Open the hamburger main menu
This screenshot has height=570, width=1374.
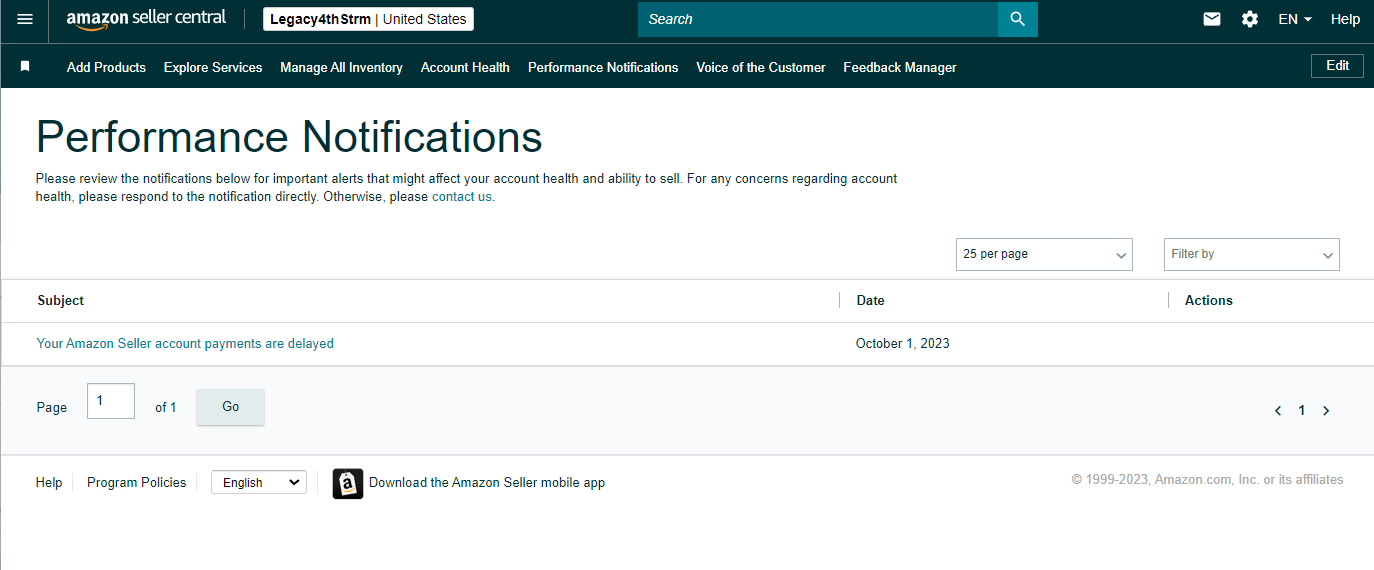pyautogui.click(x=25, y=19)
